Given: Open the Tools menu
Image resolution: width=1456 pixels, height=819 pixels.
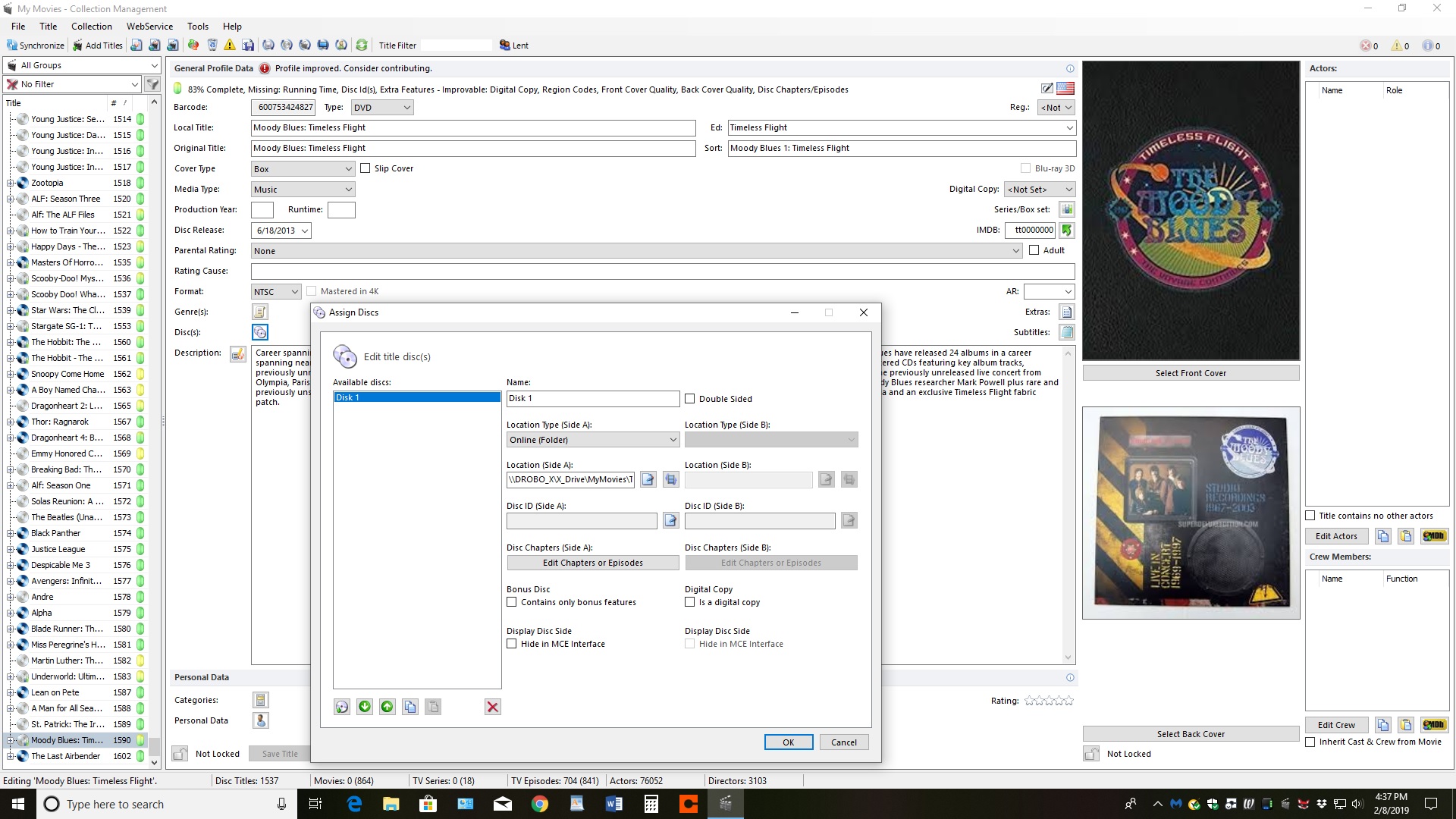Looking at the screenshot, I should [x=198, y=27].
